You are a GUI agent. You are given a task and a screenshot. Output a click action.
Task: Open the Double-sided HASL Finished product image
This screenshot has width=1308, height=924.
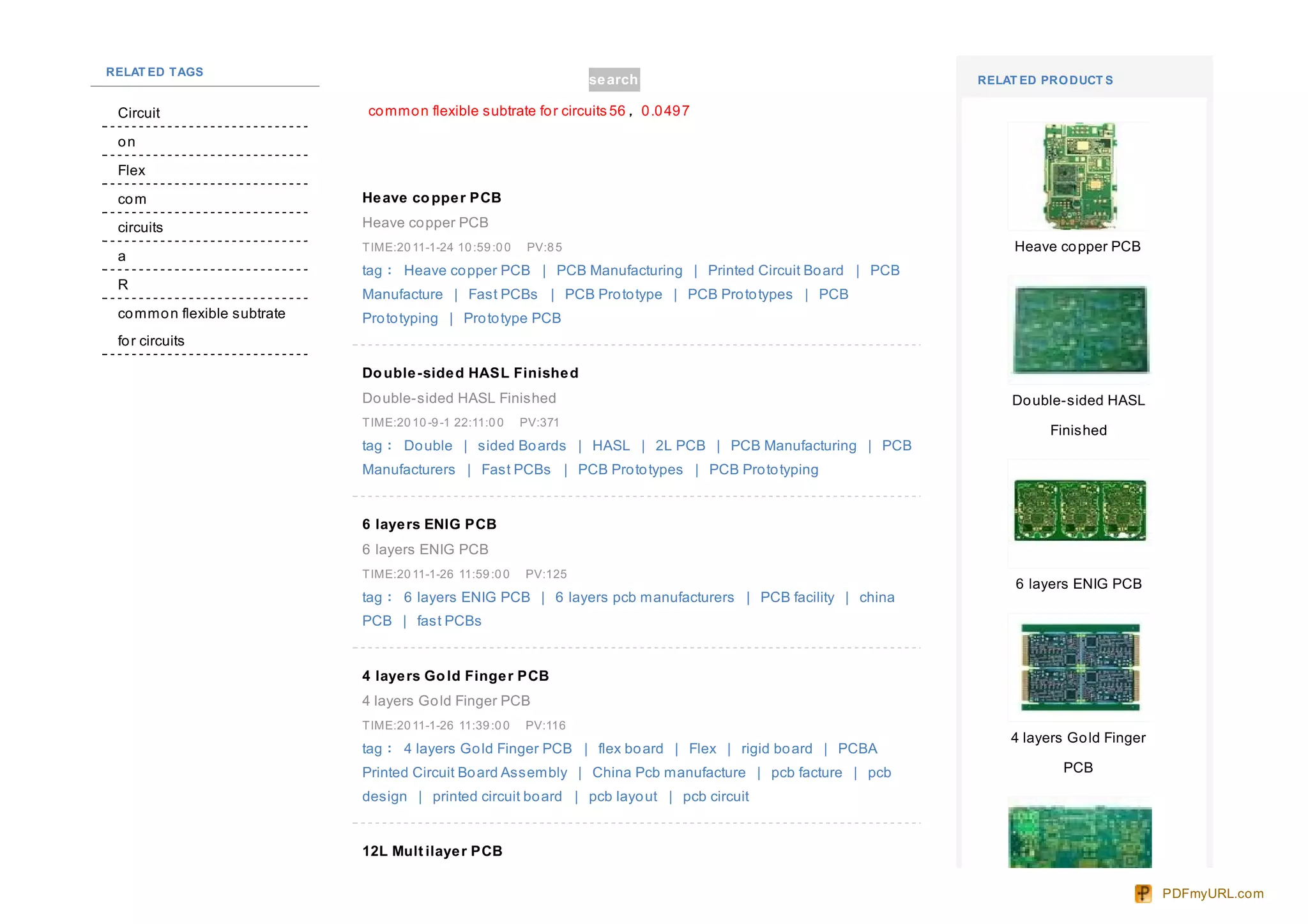(1080, 329)
